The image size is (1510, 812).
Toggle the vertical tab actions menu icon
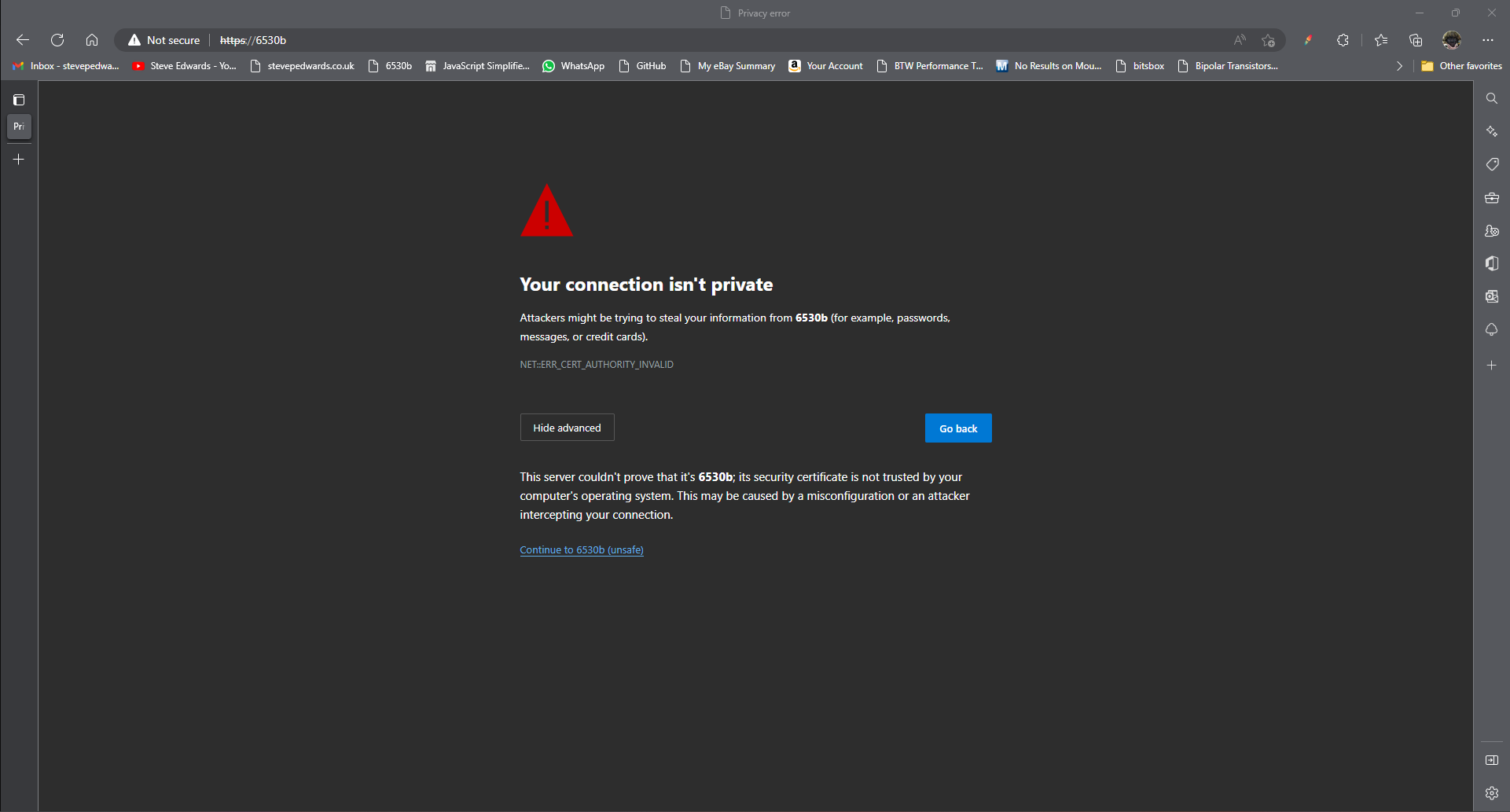coord(19,100)
